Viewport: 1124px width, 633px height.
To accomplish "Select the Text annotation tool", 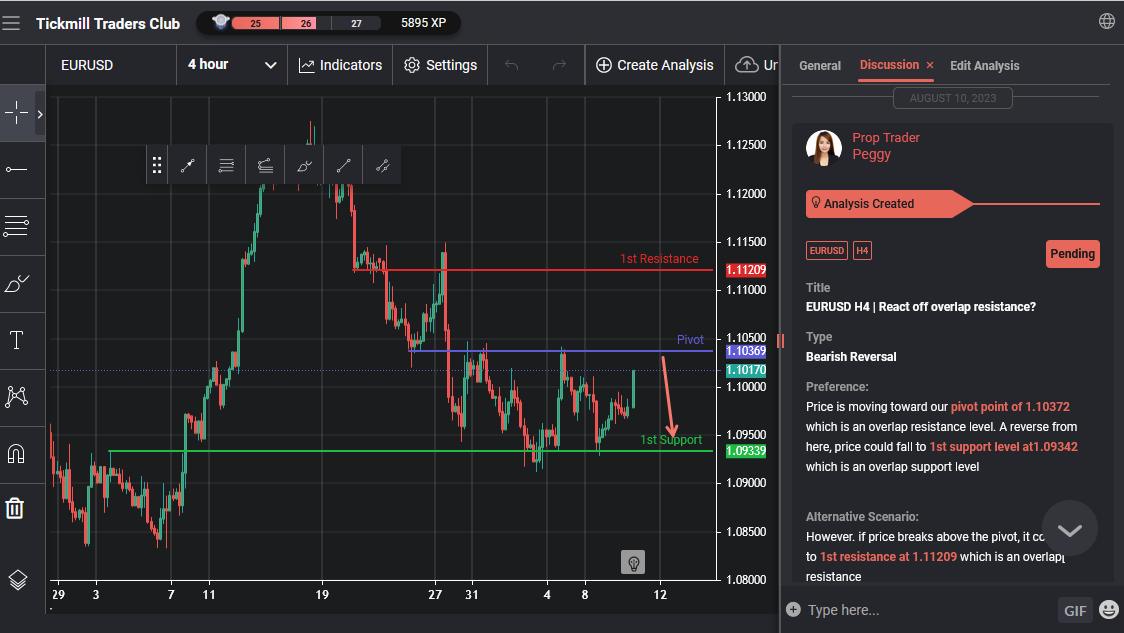I will 16,340.
